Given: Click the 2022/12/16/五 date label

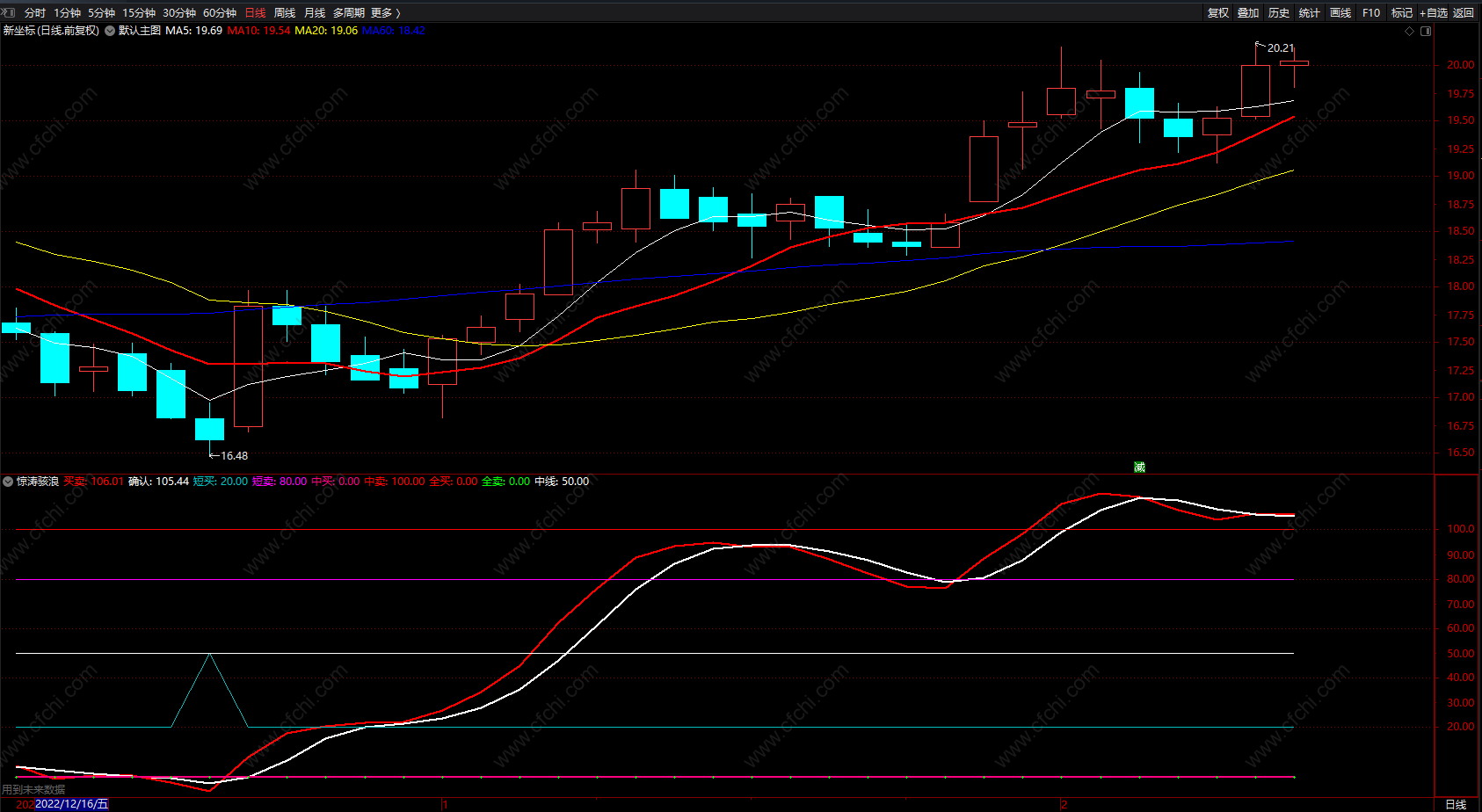Looking at the screenshot, I should (72, 804).
